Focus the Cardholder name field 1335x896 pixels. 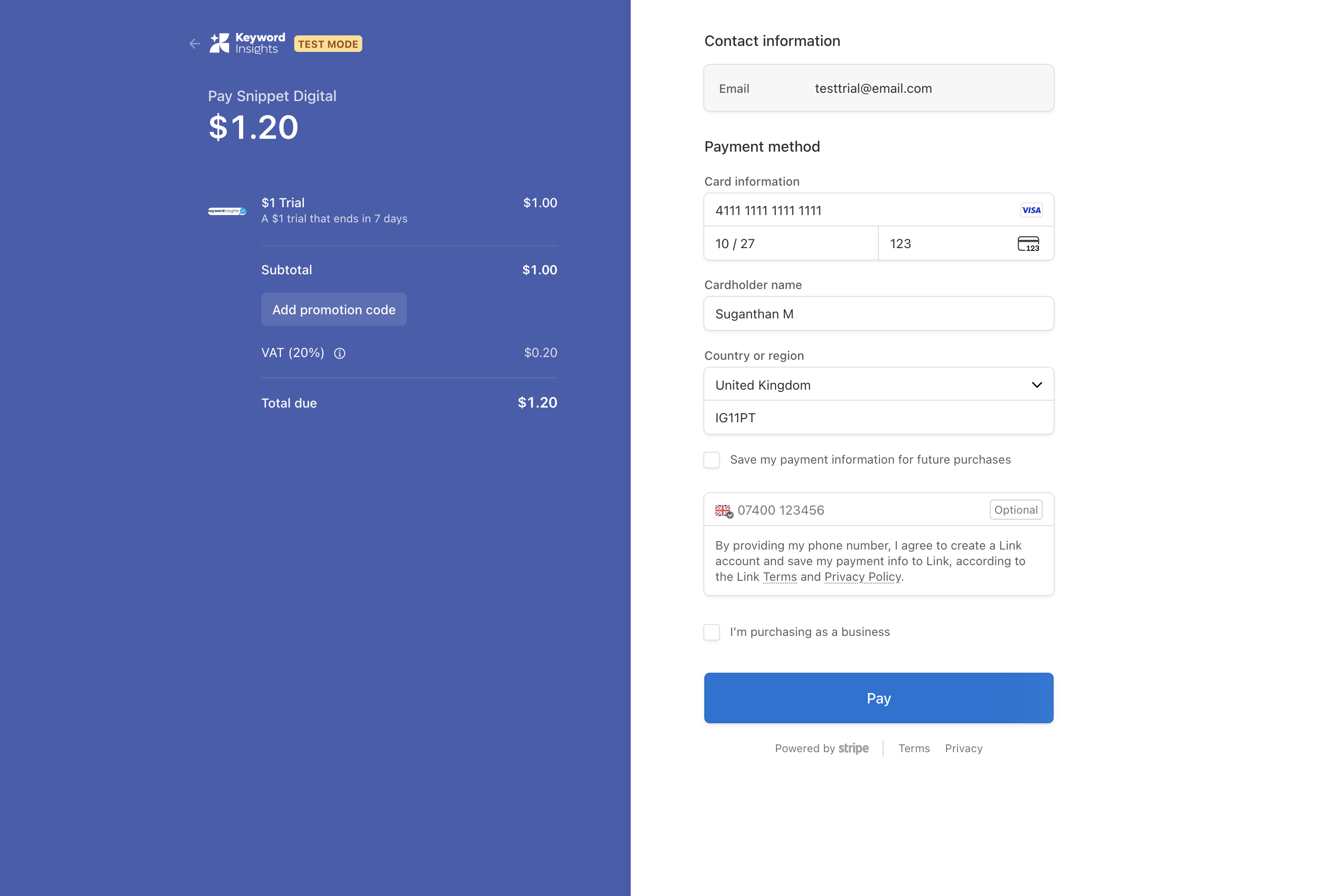point(878,314)
